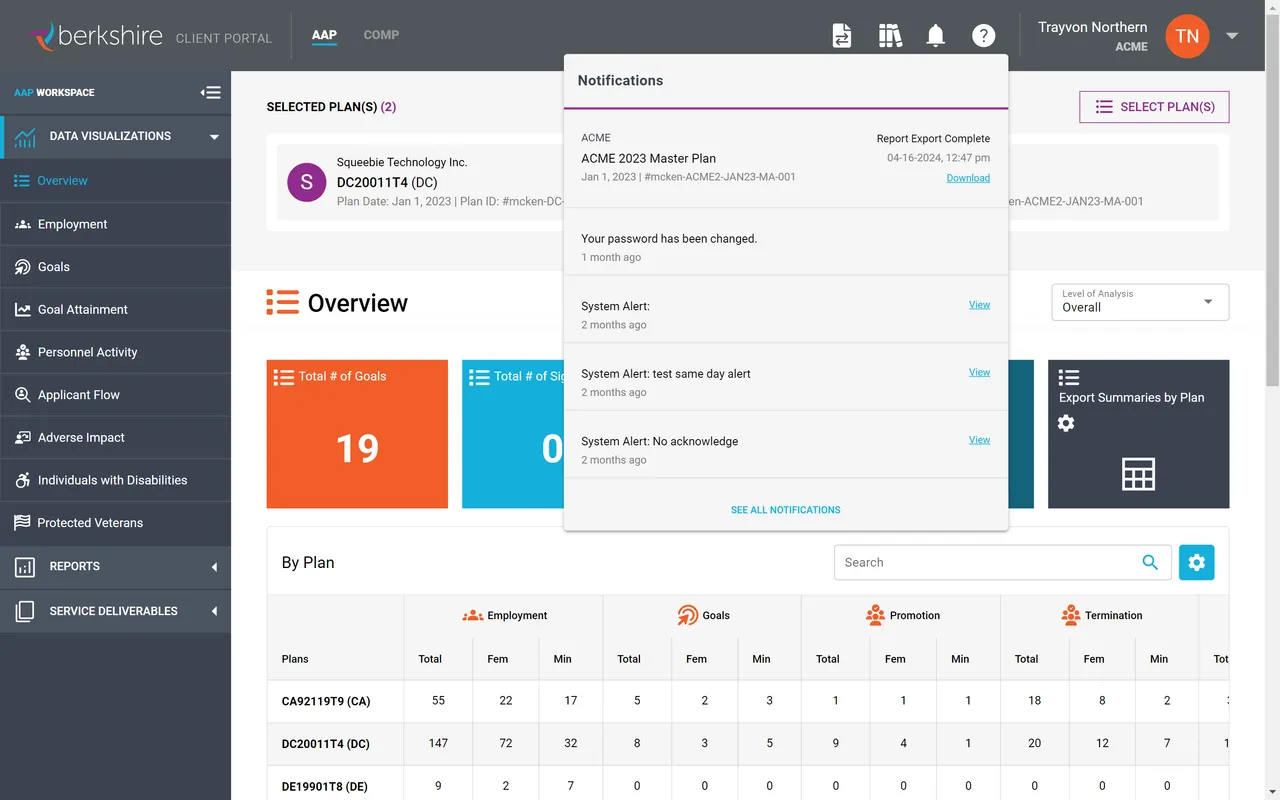Click the SEE ALL NOTIFICATIONS link
This screenshot has width=1280, height=800.
pos(785,510)
